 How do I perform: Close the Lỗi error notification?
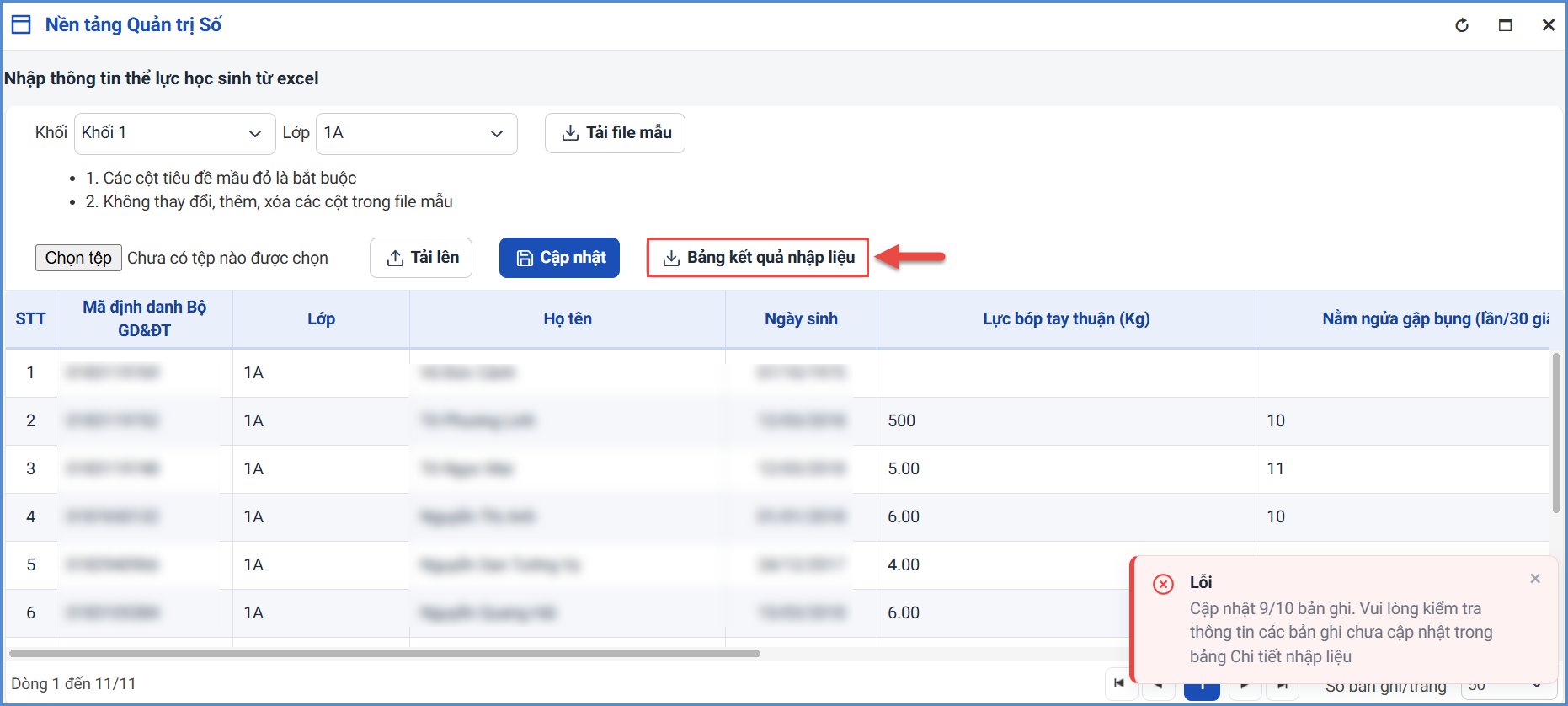pyautogui.click(x=1535, y=578)
